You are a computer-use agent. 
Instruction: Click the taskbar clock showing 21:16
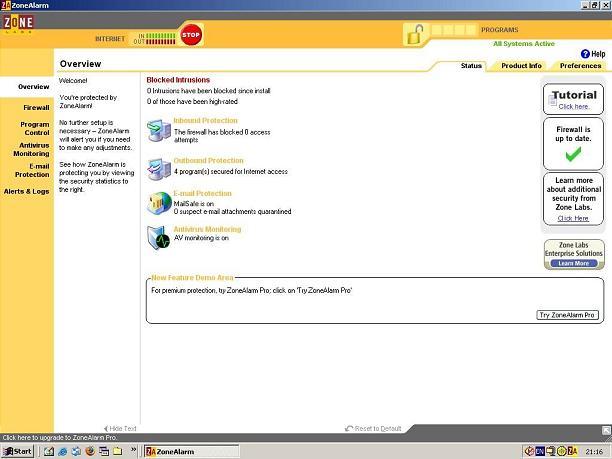594,452
